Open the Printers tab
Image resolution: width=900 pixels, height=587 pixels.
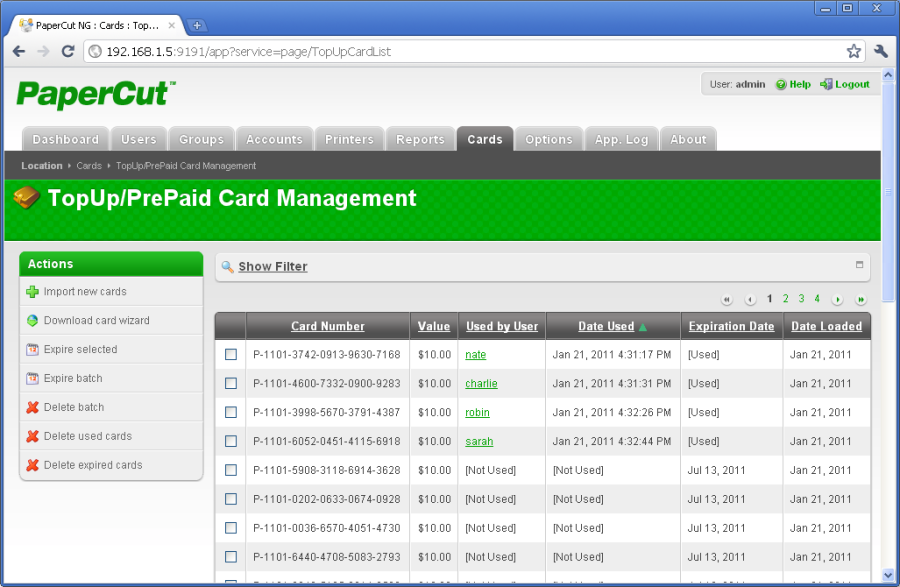349,139
